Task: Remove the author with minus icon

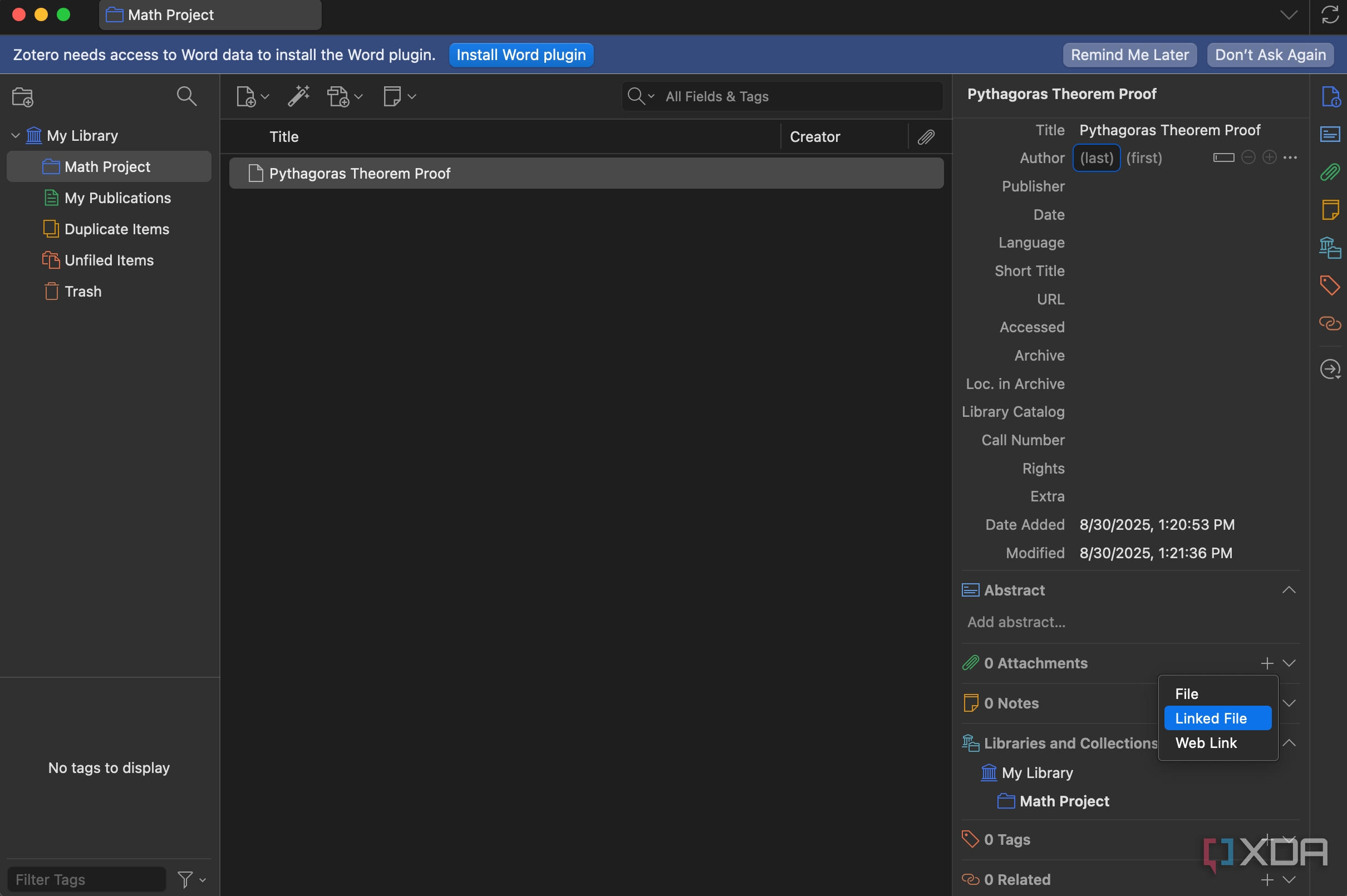Action: pyautogui.click(x=1248, y=157)
